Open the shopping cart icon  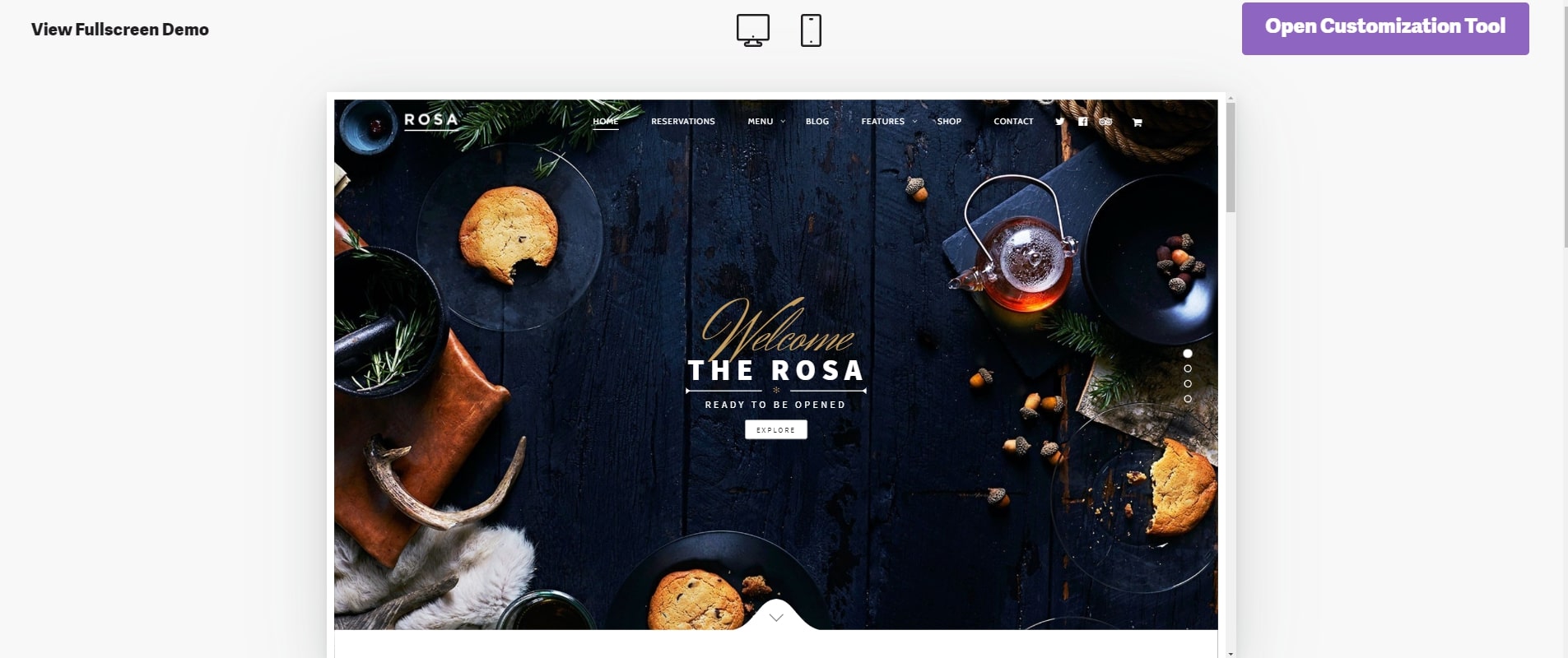1137,123
